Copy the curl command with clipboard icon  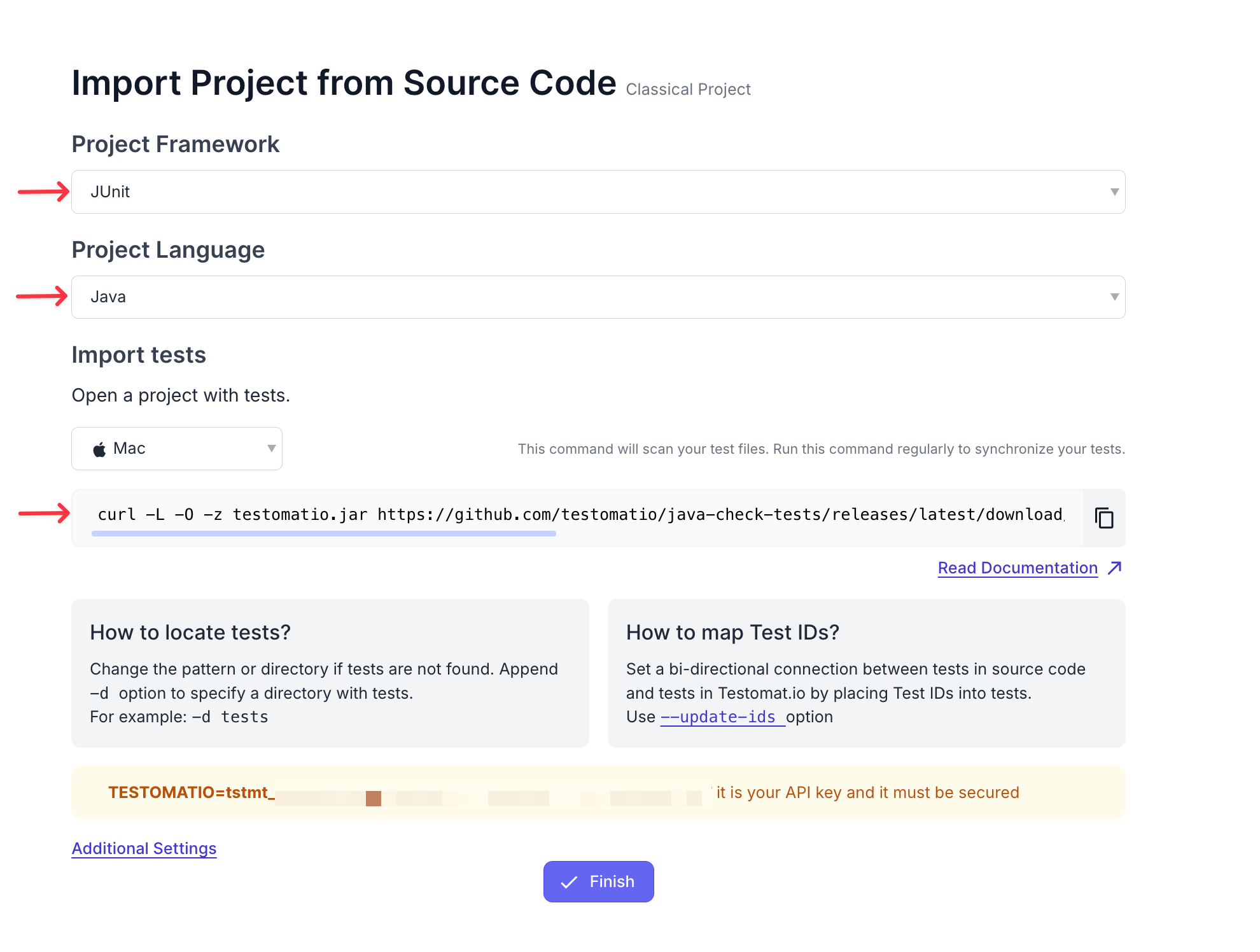point(1104,518)
